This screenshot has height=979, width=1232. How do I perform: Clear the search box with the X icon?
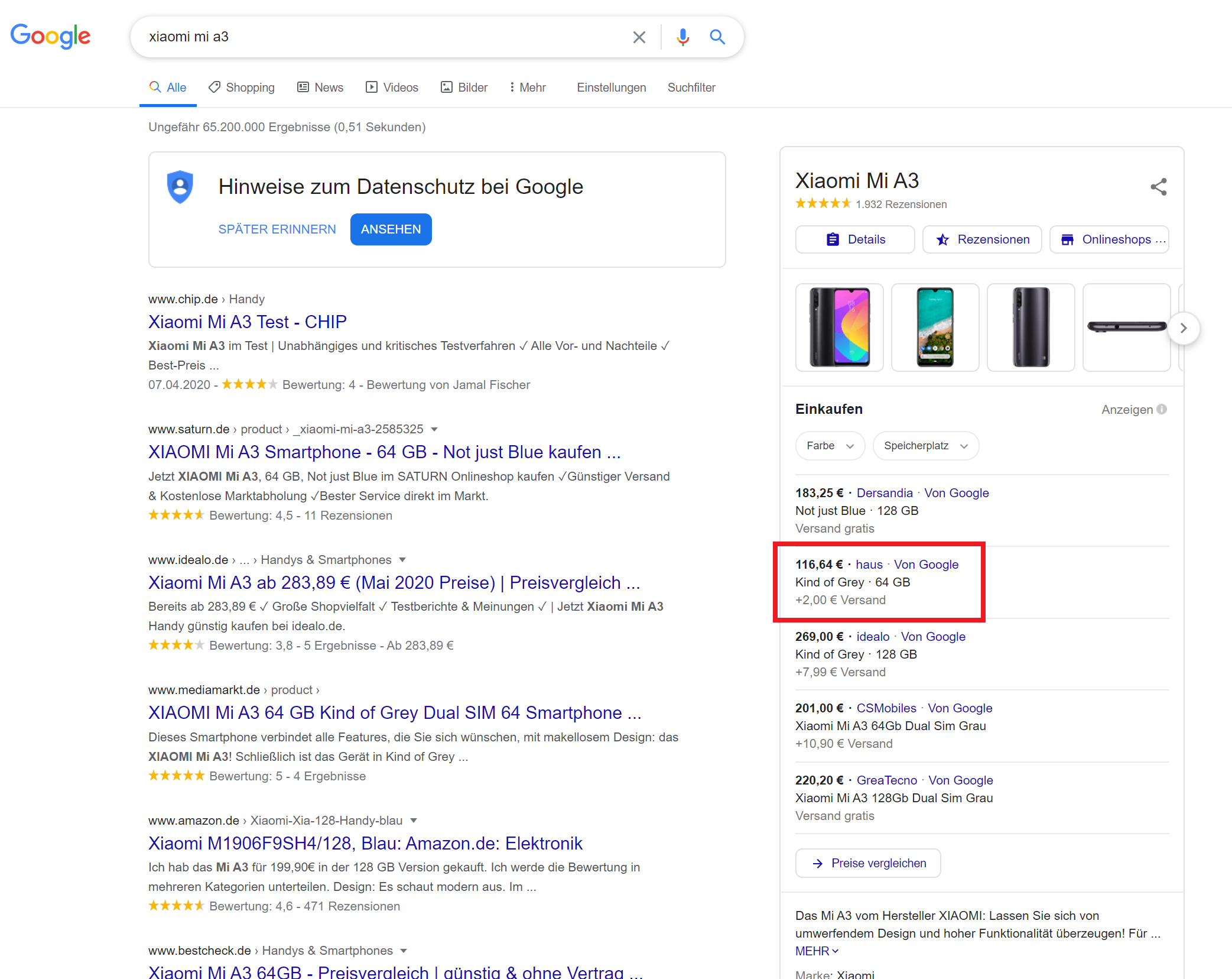(x=639, y=37)
